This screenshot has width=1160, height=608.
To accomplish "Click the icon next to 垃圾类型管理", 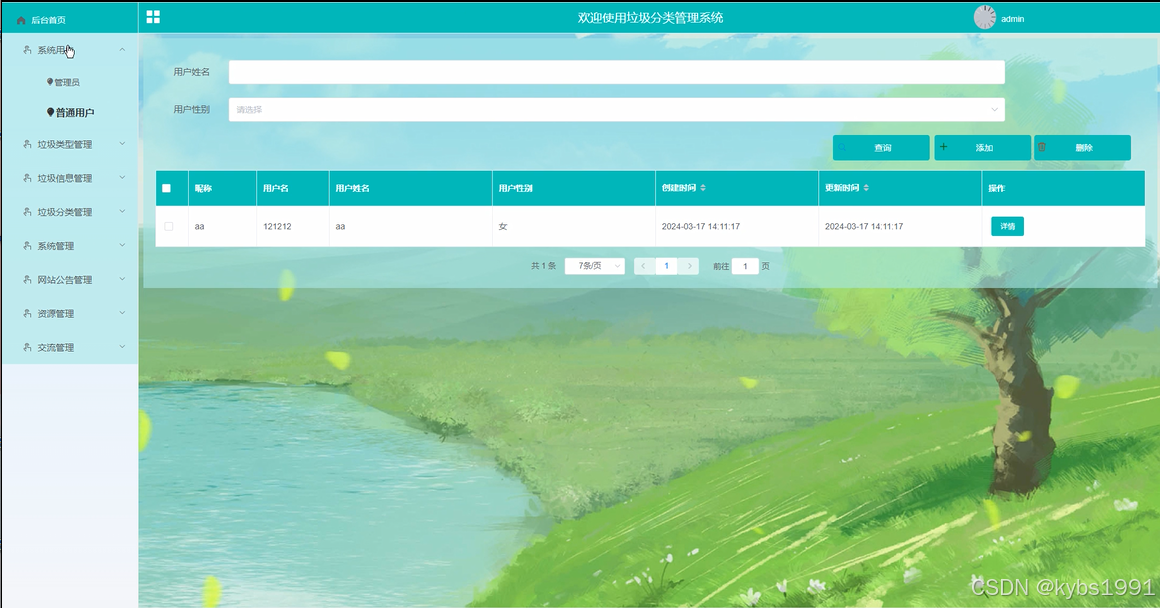I will click(27, 144).
